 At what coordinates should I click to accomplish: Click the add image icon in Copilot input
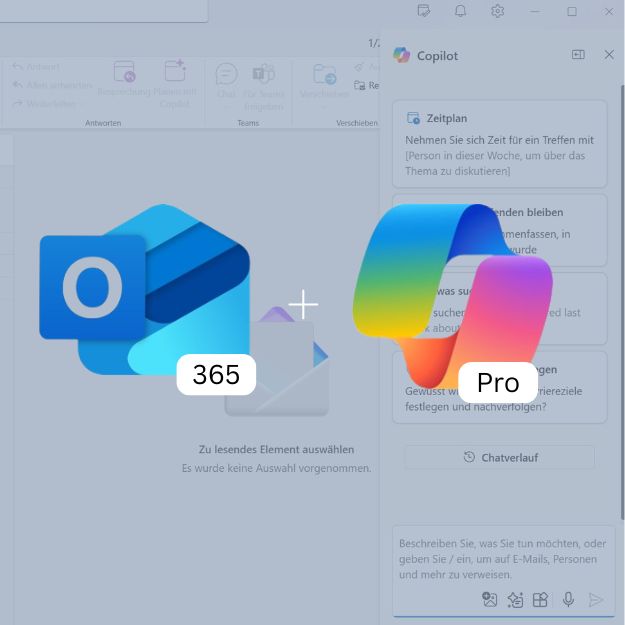click(489, 599)
